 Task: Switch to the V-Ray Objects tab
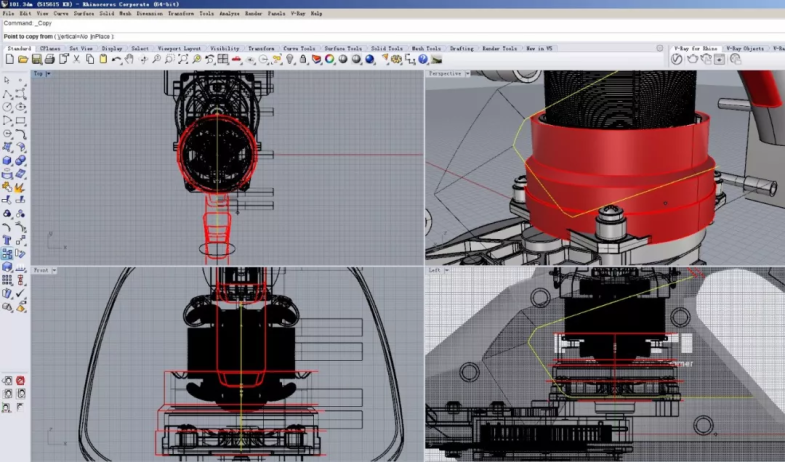[x=746, y=48]
